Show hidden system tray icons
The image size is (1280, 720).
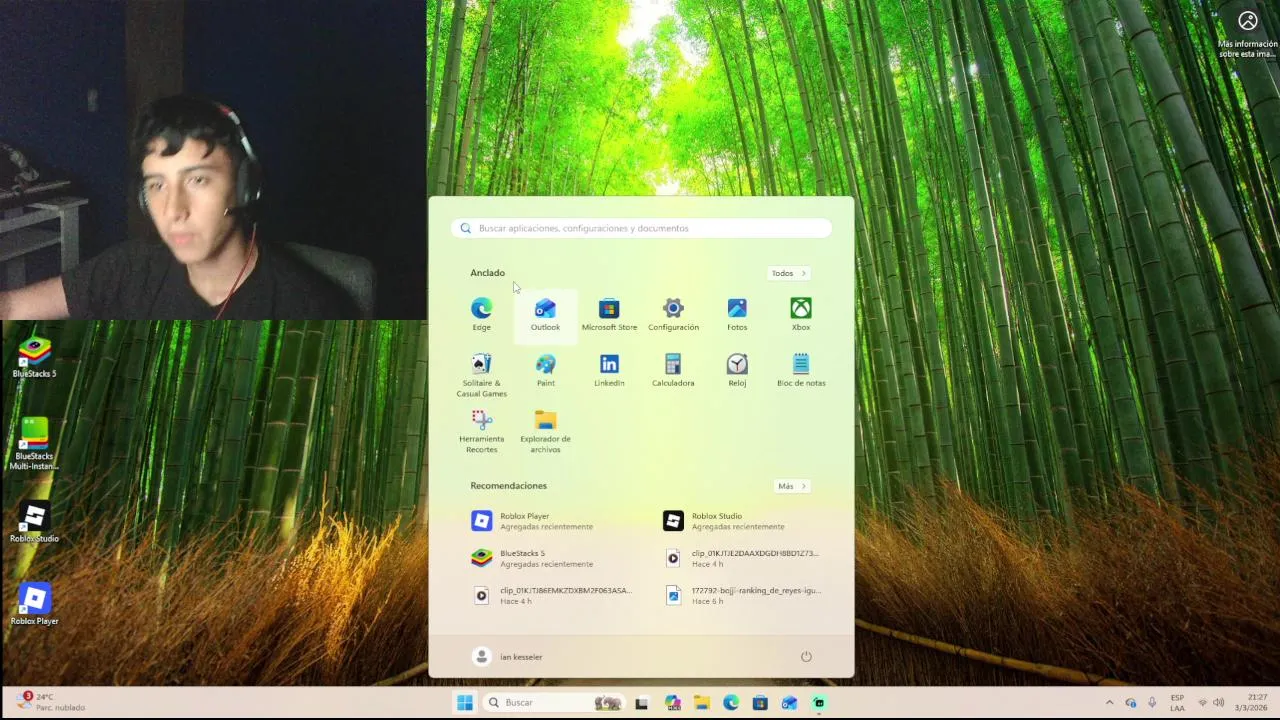pyautogui.click(x=1109, y=703)
